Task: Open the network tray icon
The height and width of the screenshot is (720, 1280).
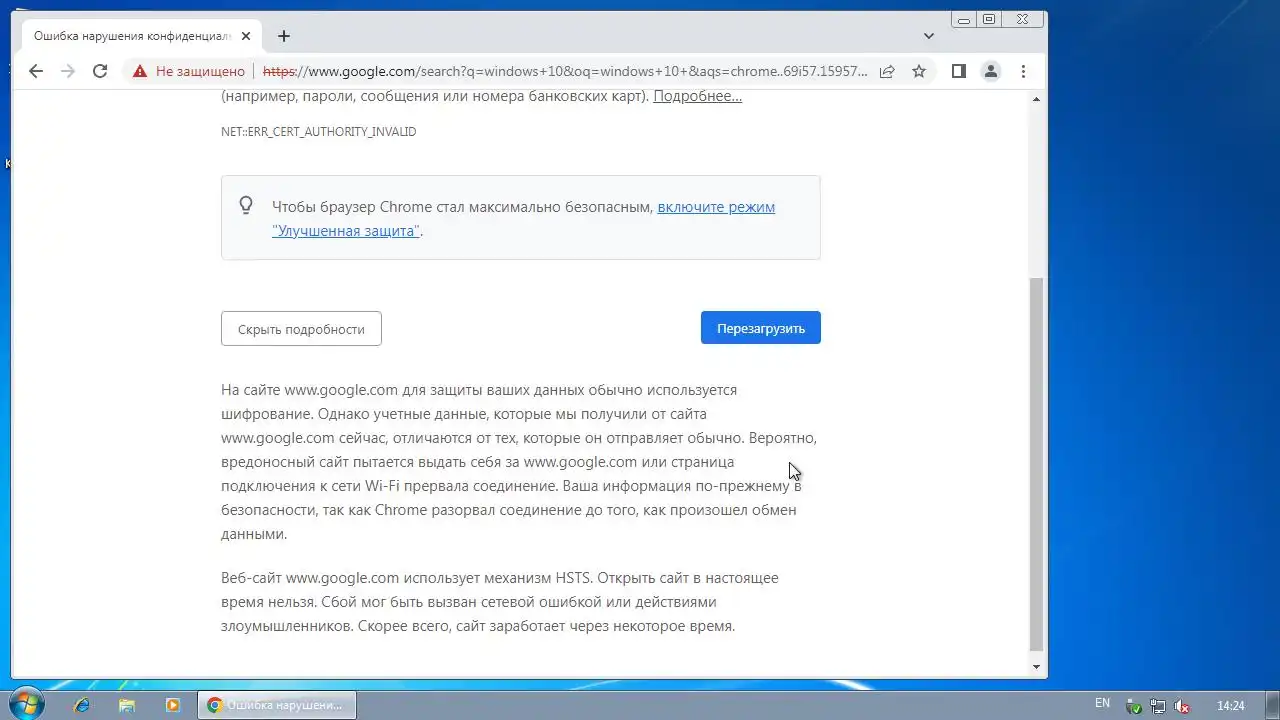Action: pos(1158,705)
